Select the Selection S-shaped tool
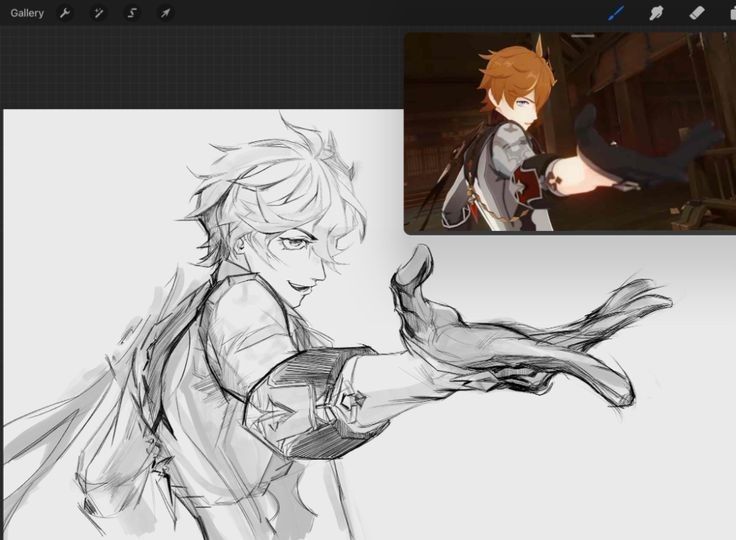 click(132, 13)
